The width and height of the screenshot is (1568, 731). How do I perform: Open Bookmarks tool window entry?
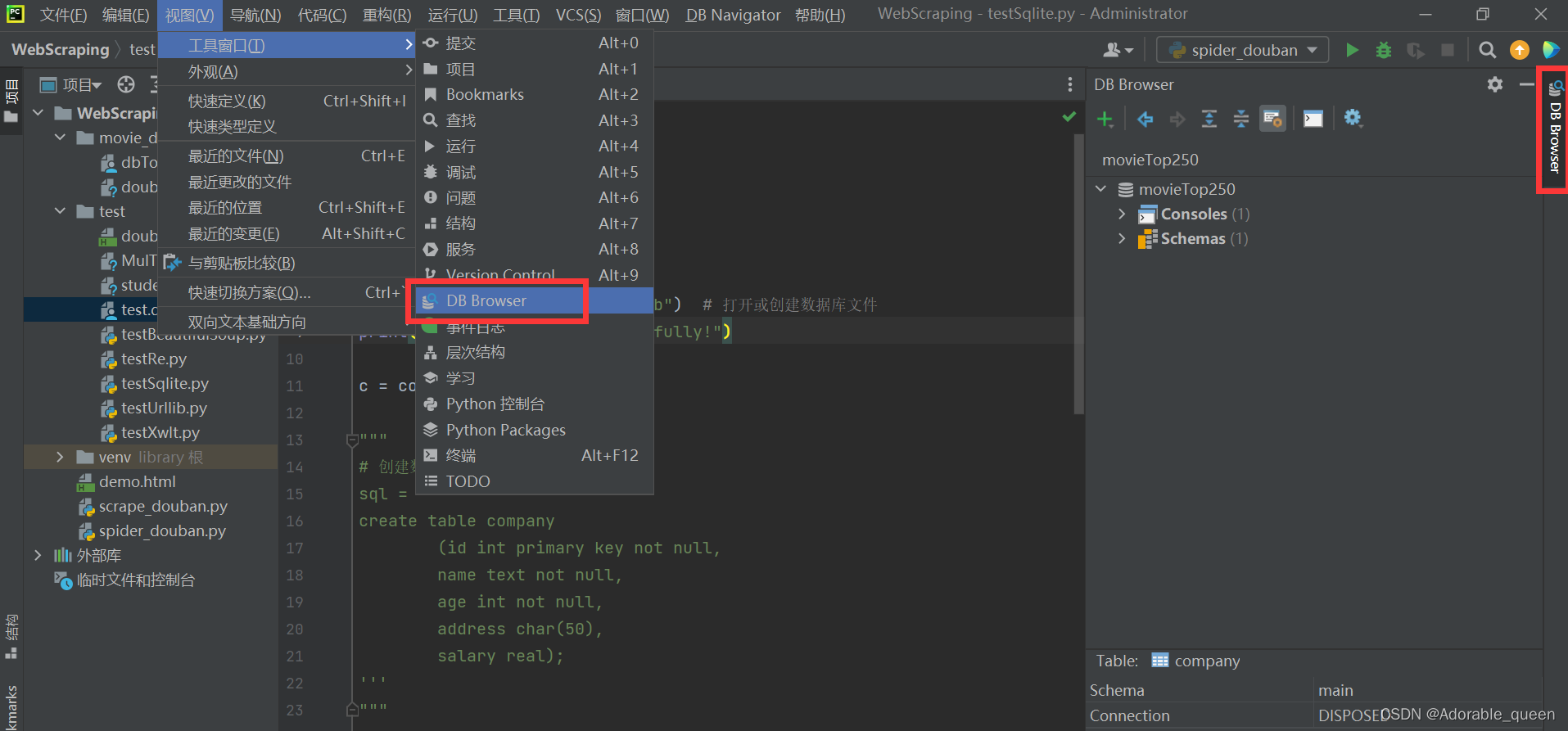[535, 94]
